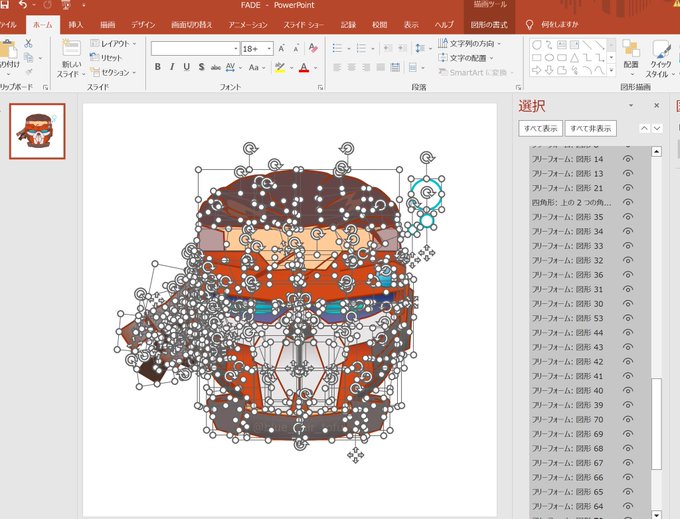Click New Slide (新しいスライド) icon
The height and width of the screenshot is (519, 680).
pos(72,48)
